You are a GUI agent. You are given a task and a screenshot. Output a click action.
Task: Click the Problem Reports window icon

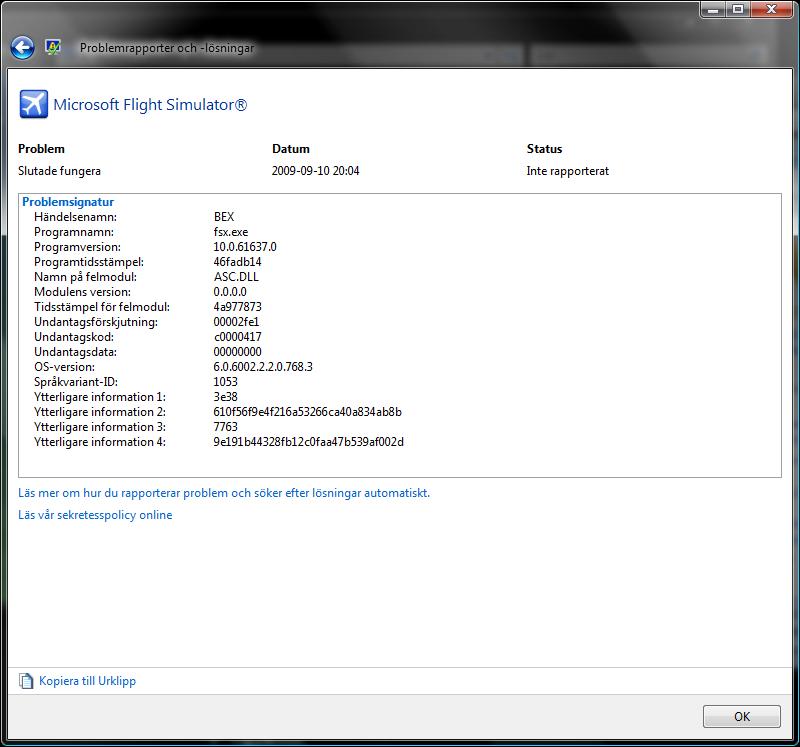coord(53,47)
